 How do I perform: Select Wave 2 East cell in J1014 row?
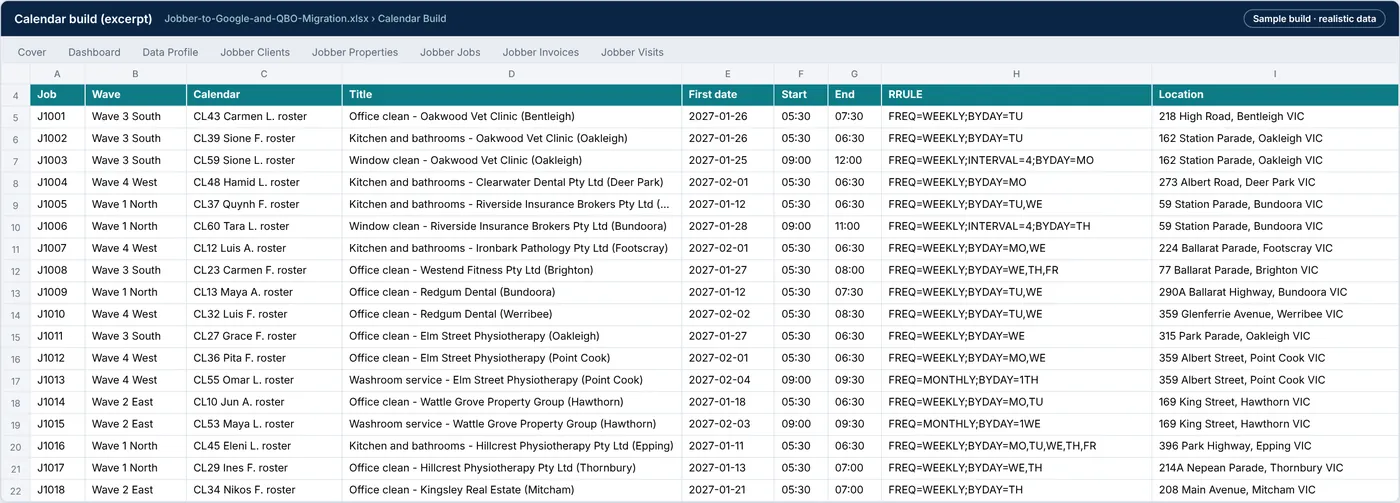[x=136, y=403]
